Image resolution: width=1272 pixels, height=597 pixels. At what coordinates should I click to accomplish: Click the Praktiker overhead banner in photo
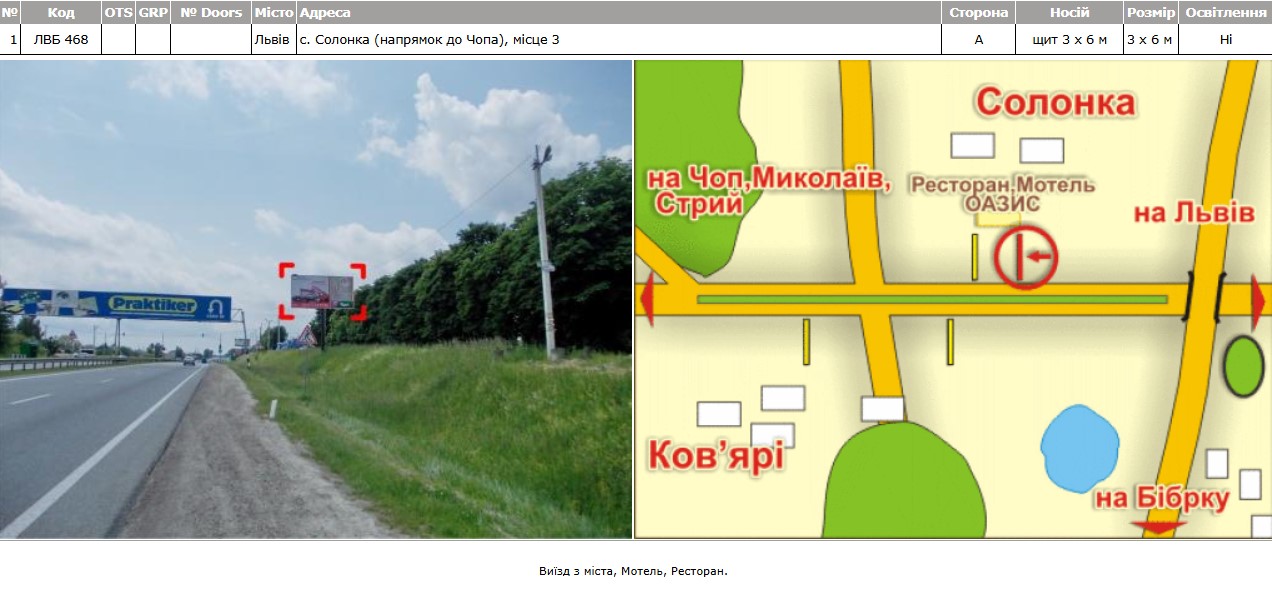pos(118,304)
